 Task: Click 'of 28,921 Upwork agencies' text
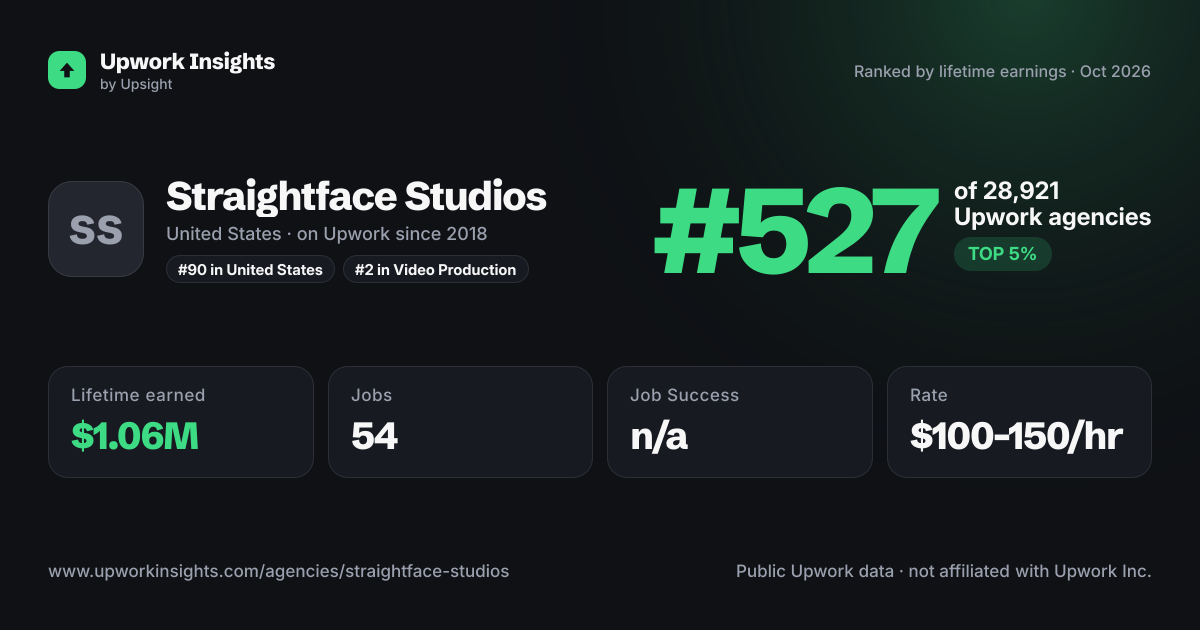(x=1052, y=204)
